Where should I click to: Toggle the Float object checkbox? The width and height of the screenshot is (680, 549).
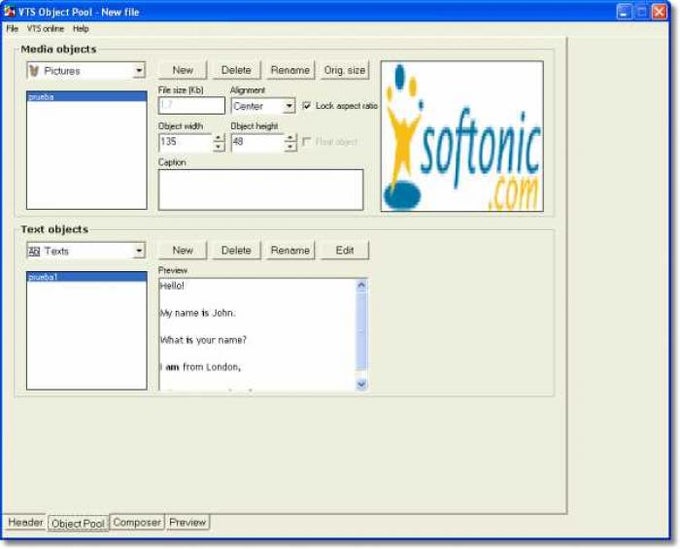point(307,142)
